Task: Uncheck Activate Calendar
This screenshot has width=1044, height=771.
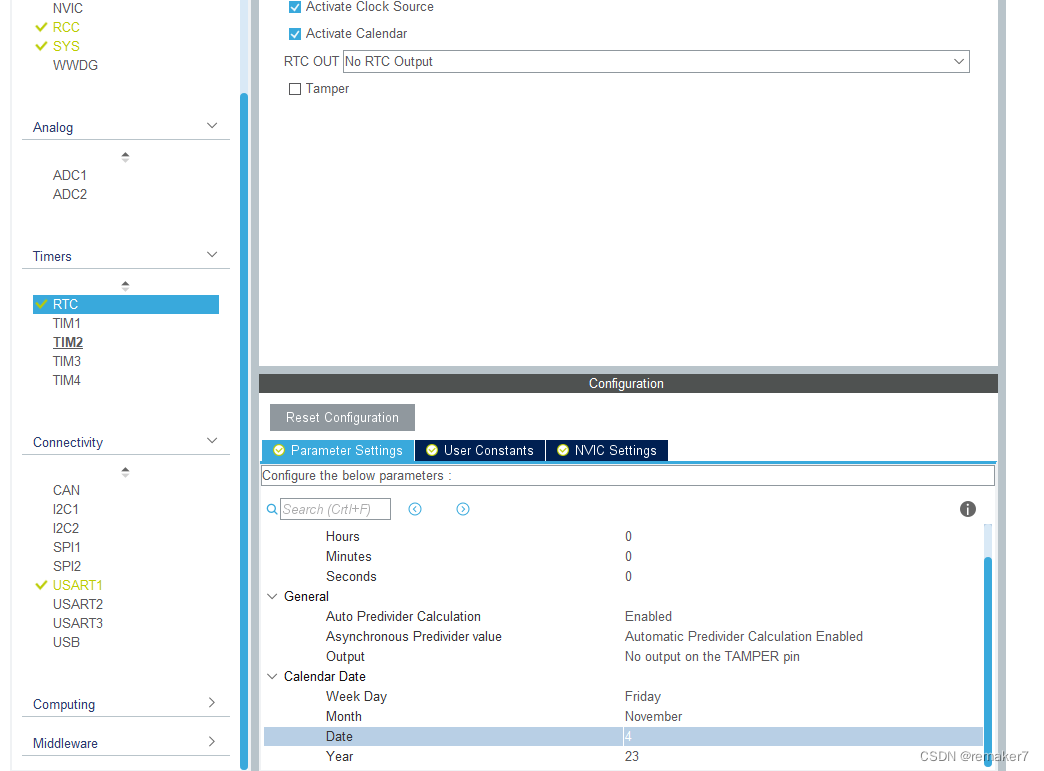Action: coord(295,34)
